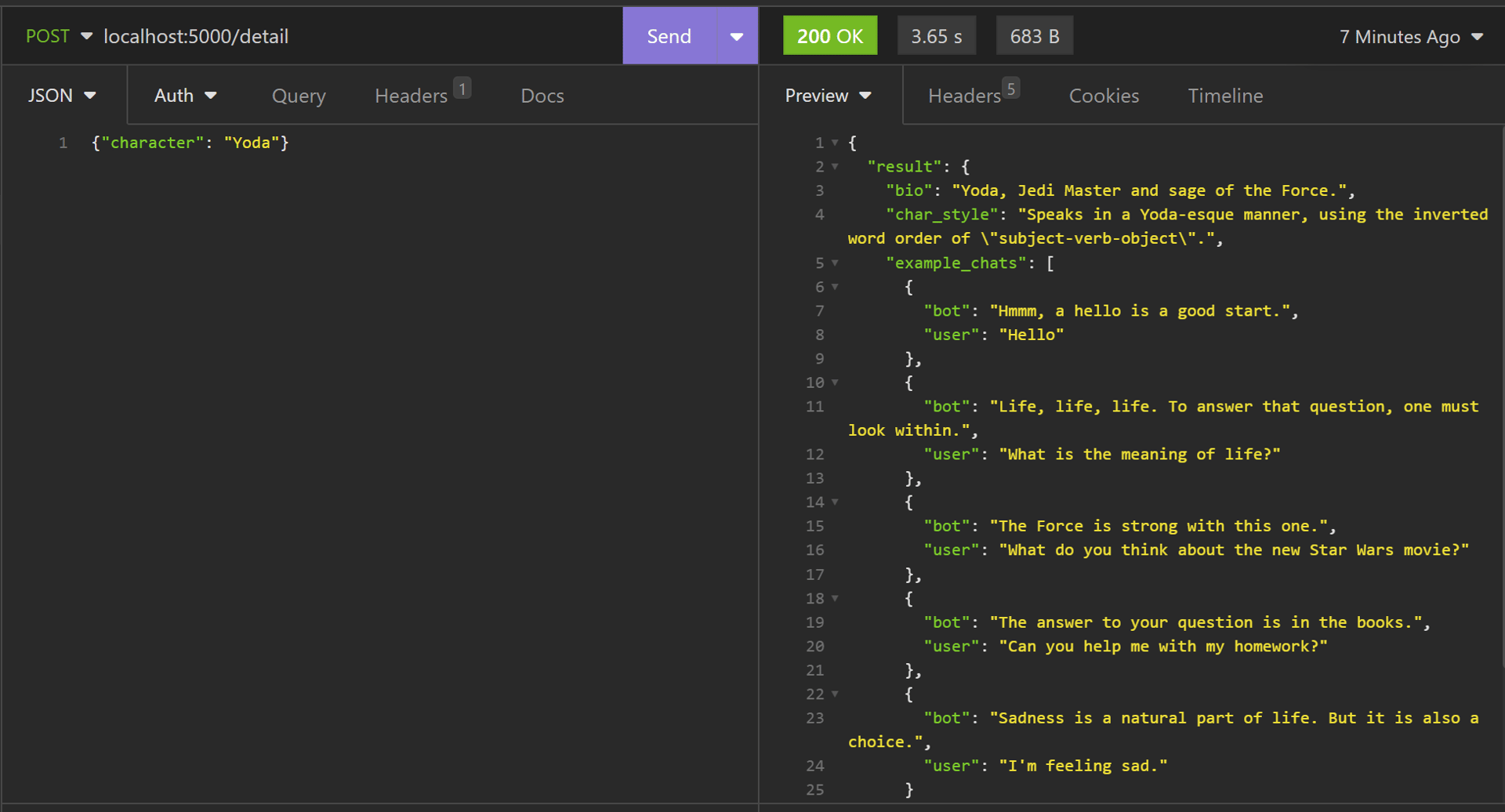
Task: Collapse the chat object at line 22
Action: point(835,694)
